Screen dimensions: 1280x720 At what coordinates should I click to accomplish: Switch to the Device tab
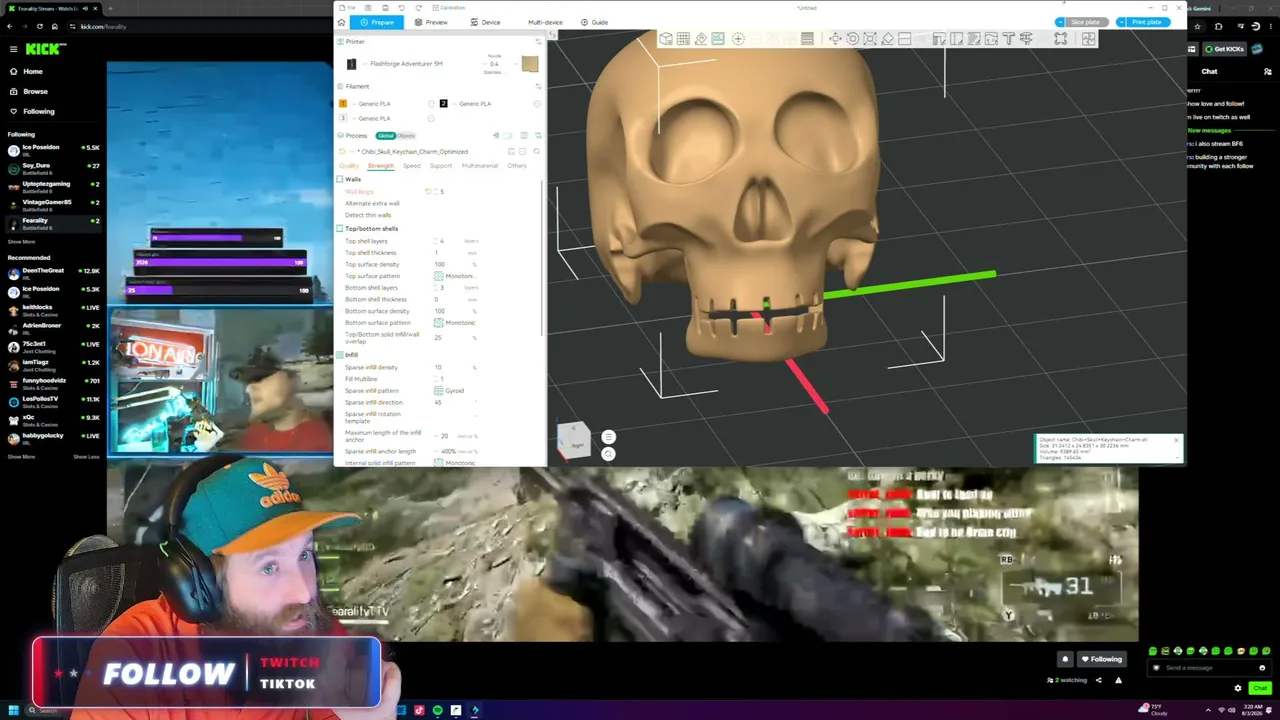click(484, 22)
